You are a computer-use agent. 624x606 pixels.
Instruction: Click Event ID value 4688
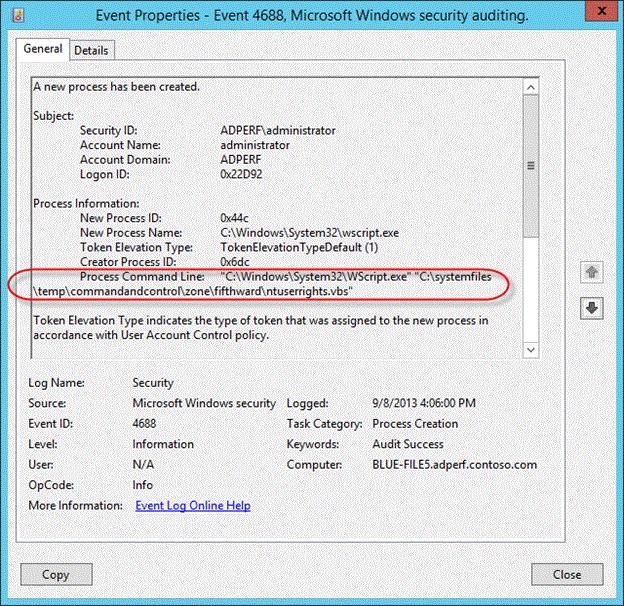[144, 423]
